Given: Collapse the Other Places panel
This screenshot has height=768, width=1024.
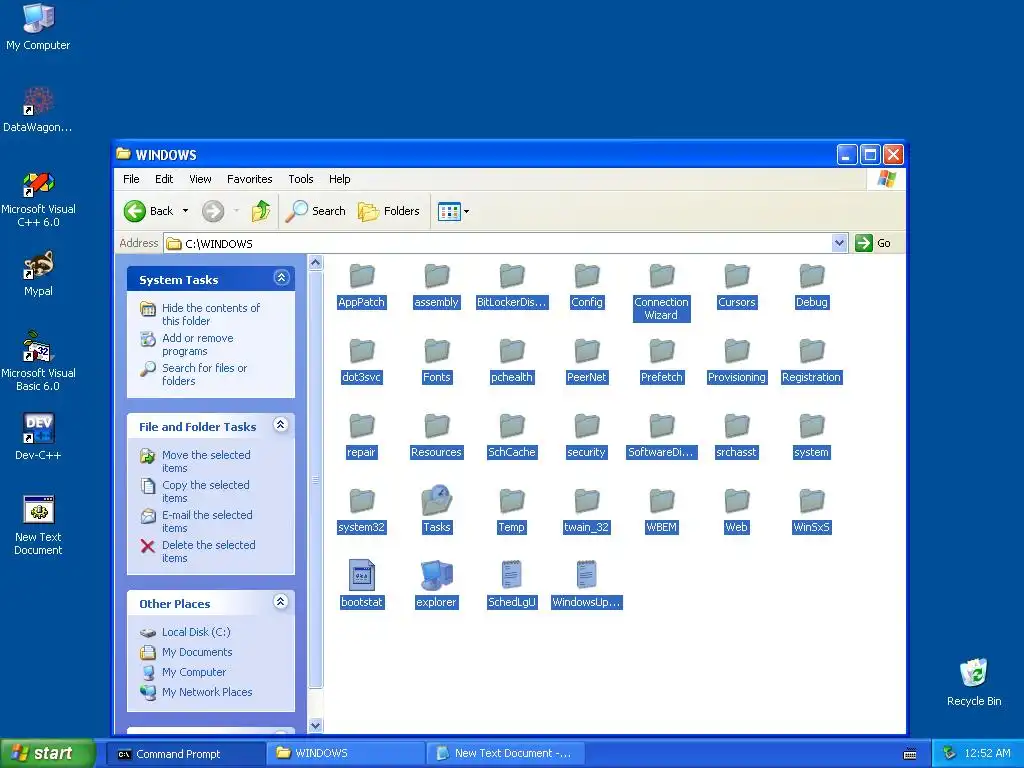Looking at the screenshot, I should click(281, 602).
